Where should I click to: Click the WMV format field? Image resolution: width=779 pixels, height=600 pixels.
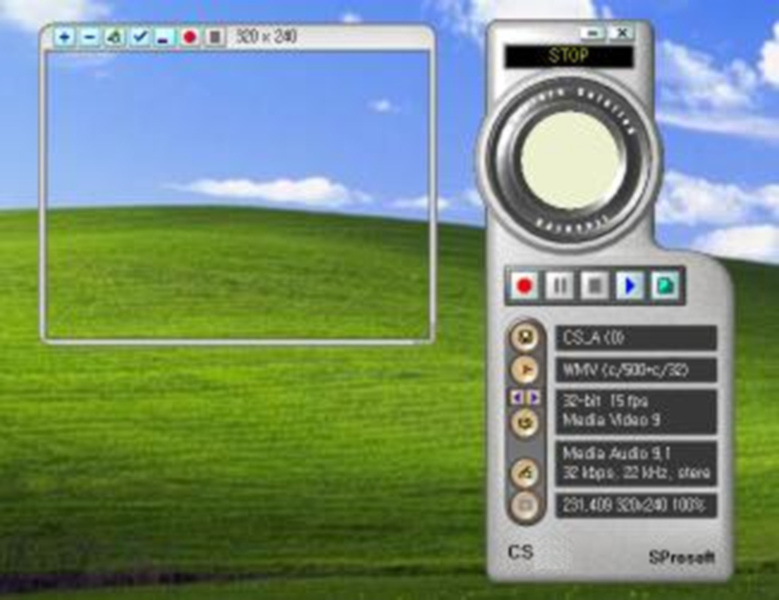point(636,370)
